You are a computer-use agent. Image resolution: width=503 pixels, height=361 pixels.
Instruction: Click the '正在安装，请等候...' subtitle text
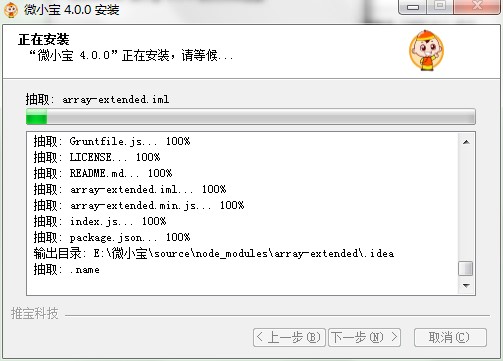[131, 55]
